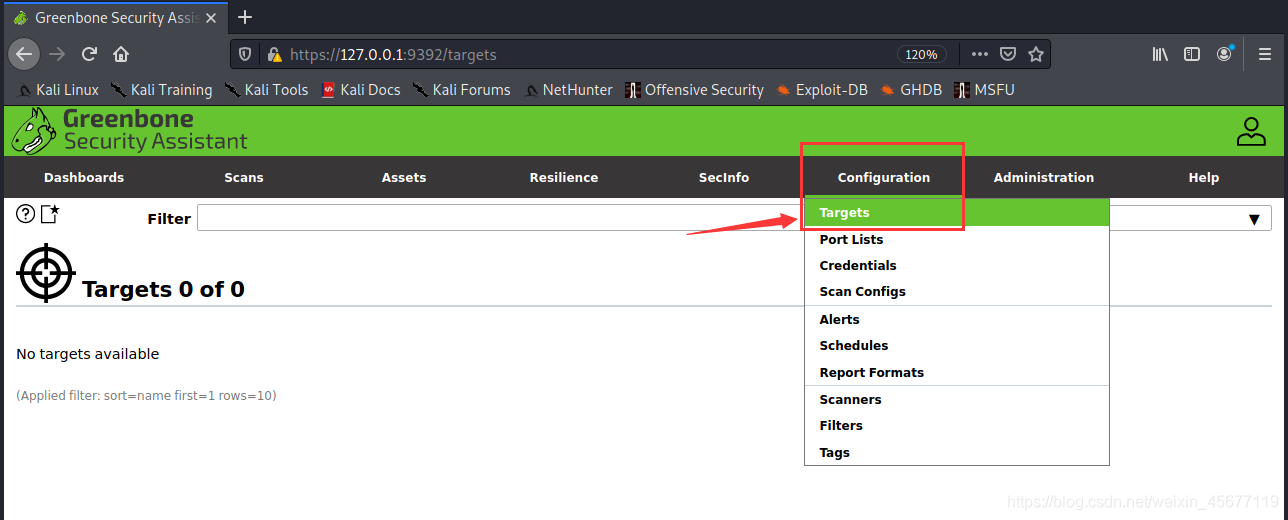The height and width of the screenshot is (520, 1288).
Task: Click the tracking protection shield icon
Action: point(247,54)
